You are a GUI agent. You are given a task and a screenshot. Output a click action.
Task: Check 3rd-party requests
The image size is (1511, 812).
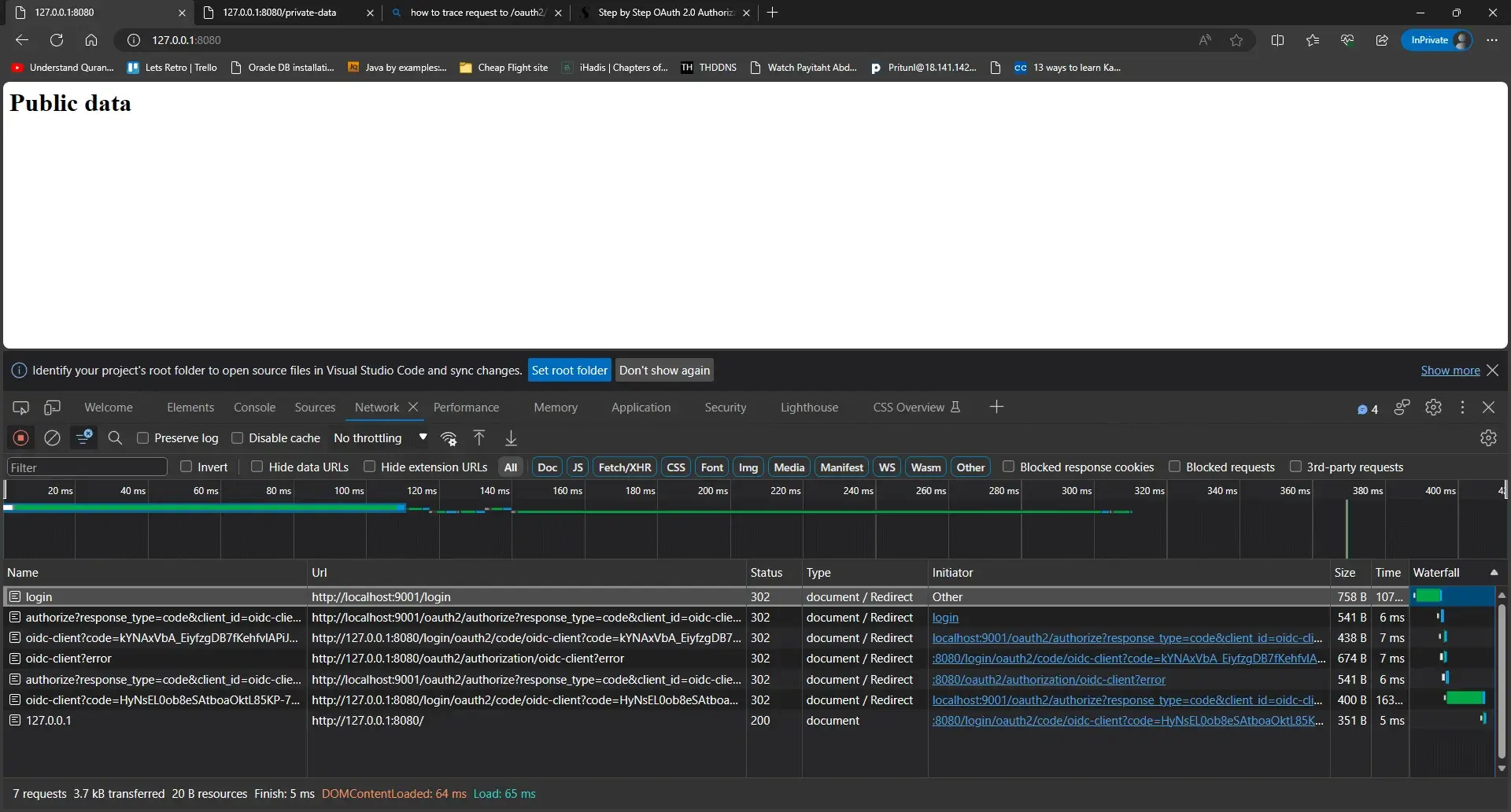tap(1295, 467)
